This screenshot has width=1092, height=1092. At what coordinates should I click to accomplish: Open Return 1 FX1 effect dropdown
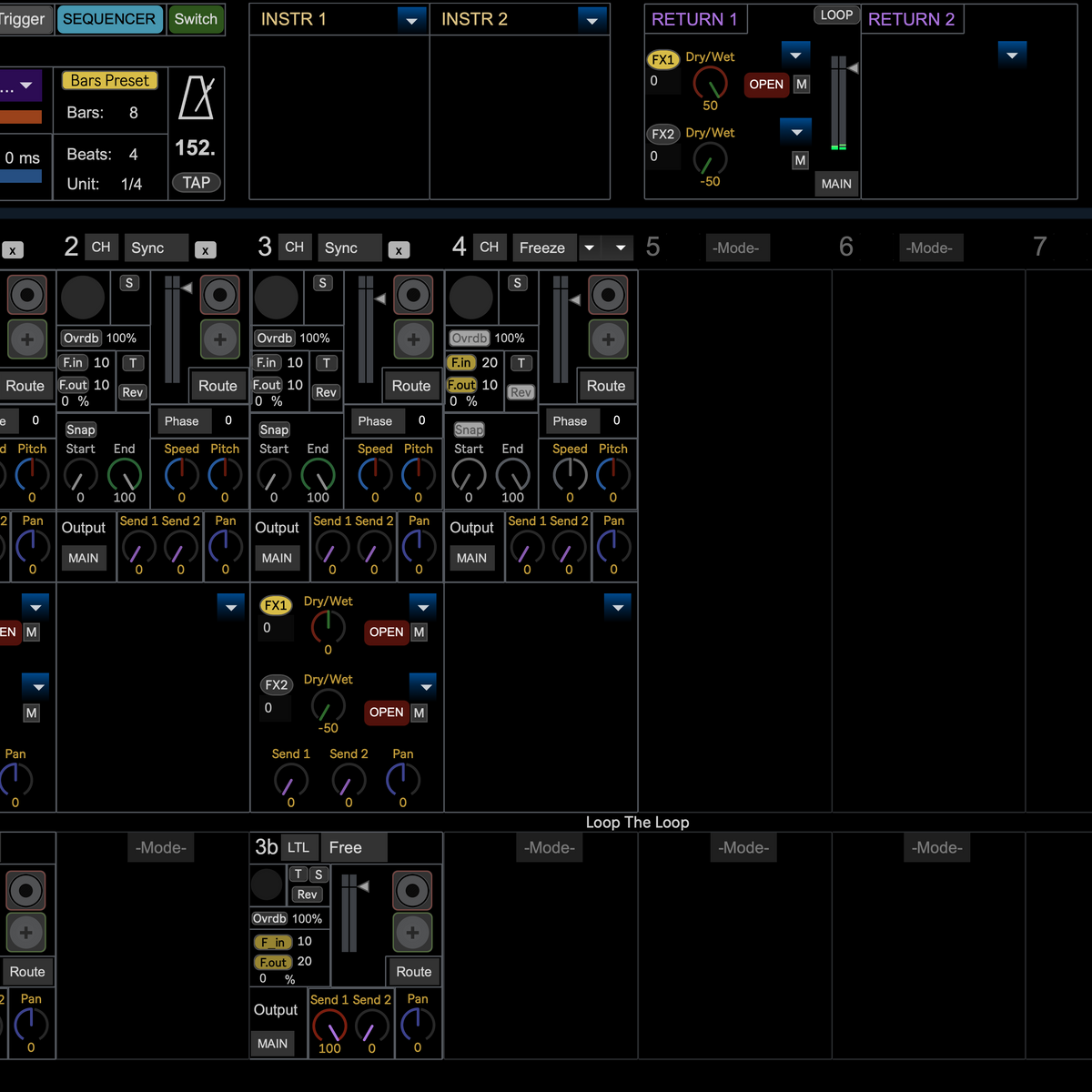pyautogui.click(x=795, y=55)
